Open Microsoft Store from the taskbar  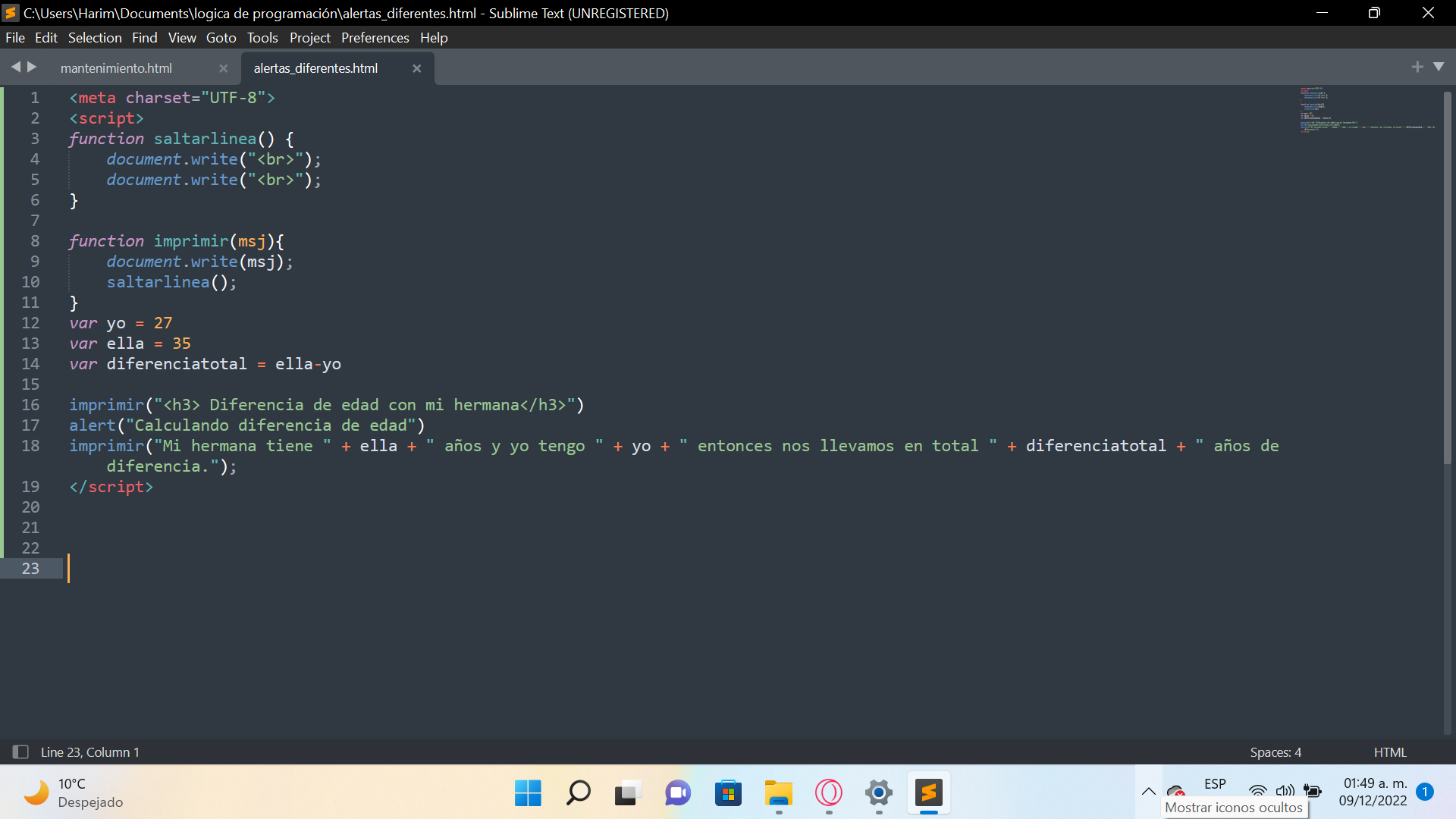click(728, 793)
